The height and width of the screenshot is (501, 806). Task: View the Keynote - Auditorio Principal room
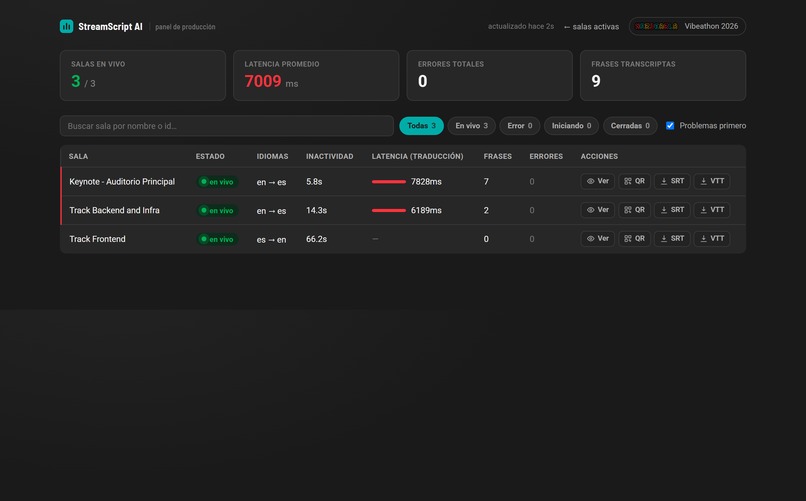pyautogui.click(x=597, y=181)
